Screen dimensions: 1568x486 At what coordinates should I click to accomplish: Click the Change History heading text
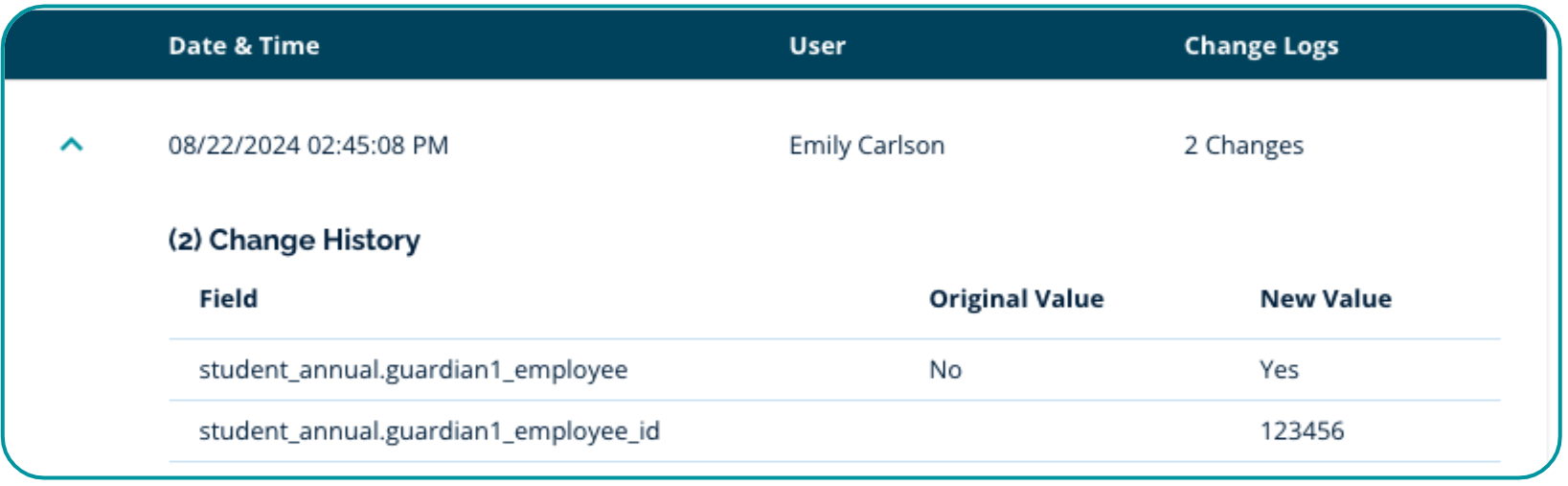[x=314, y=240]
